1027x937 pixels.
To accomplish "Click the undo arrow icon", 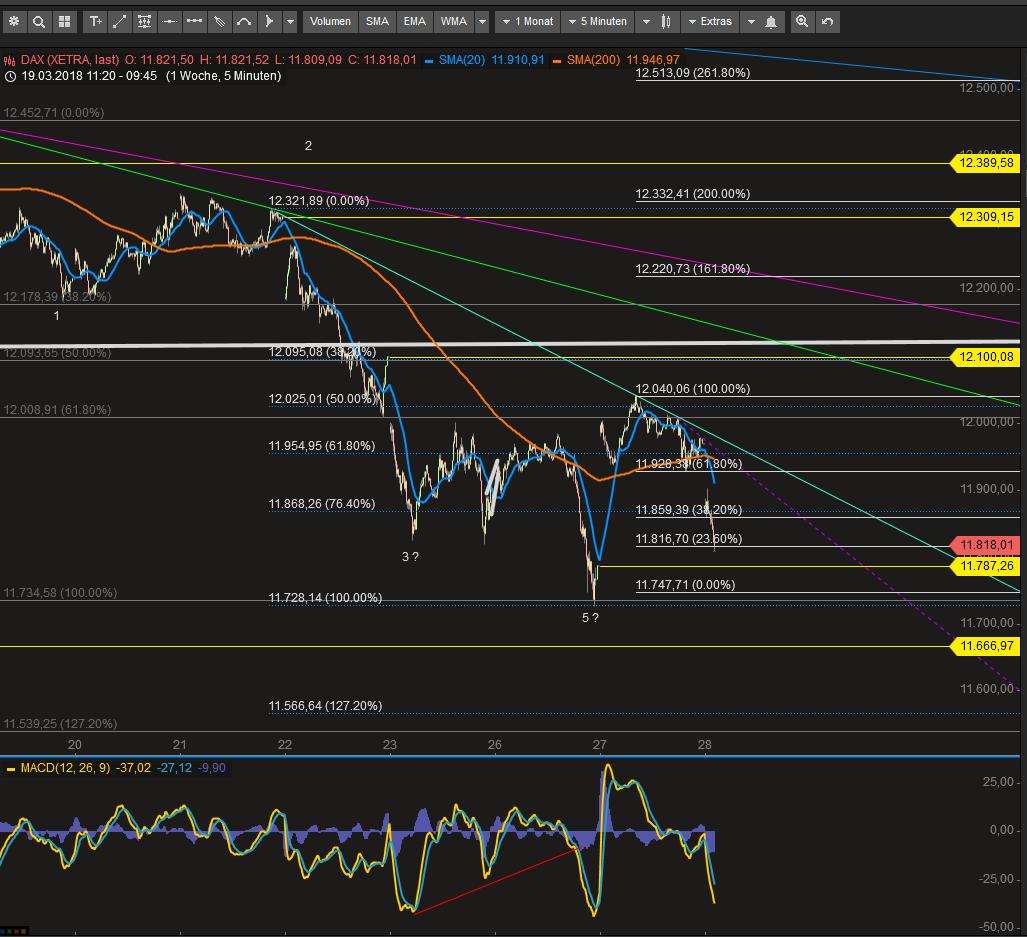I will (x=826, y=21).
